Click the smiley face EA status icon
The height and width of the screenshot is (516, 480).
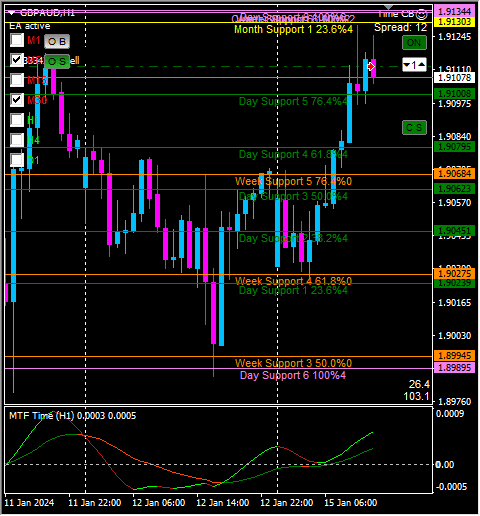coord(422,14)
